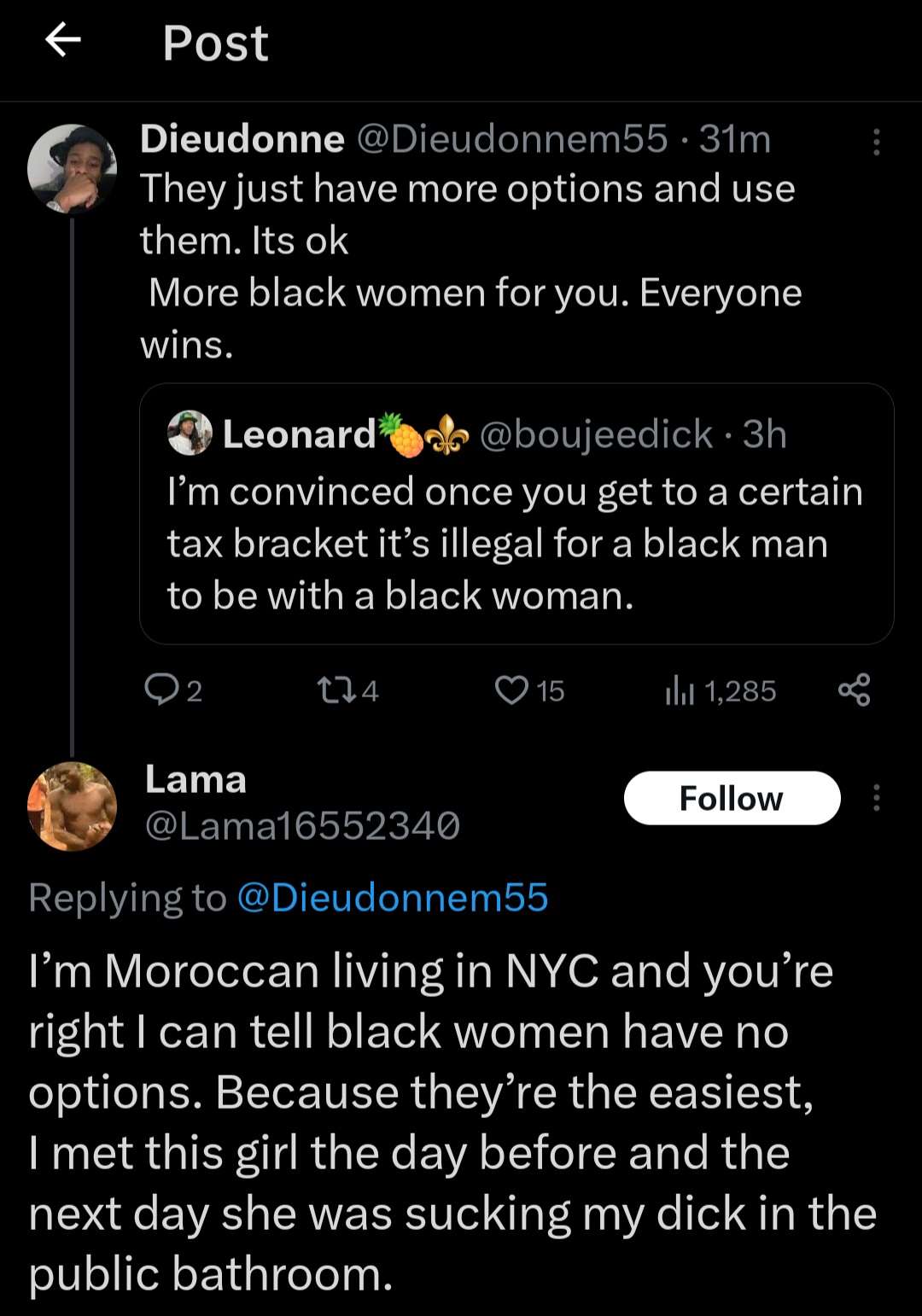The height and width of the screenshot is (1316, 922).
Task: Click the @Lama16552340 handle
Action: pyautogui.click(x=302, y=825)
